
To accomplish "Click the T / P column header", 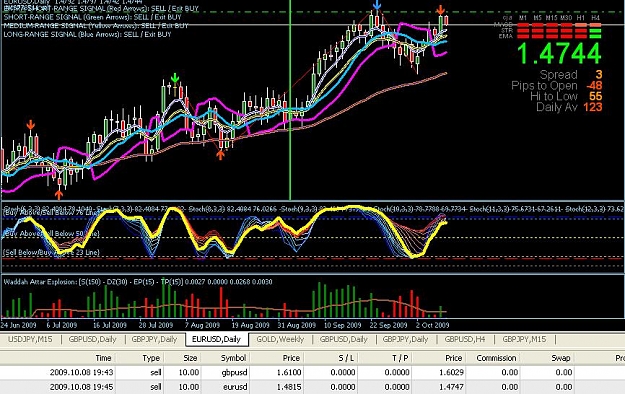I will [400, 358].
